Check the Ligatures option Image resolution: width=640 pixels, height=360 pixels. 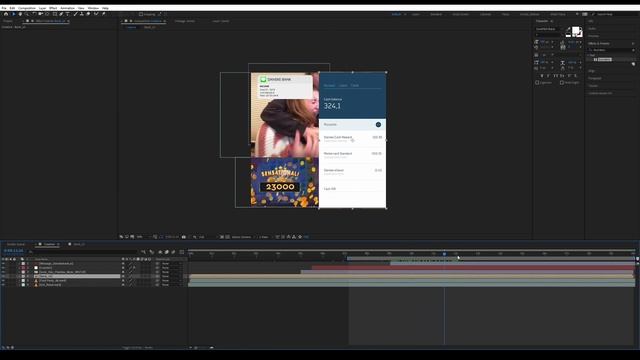click(537, 82)
